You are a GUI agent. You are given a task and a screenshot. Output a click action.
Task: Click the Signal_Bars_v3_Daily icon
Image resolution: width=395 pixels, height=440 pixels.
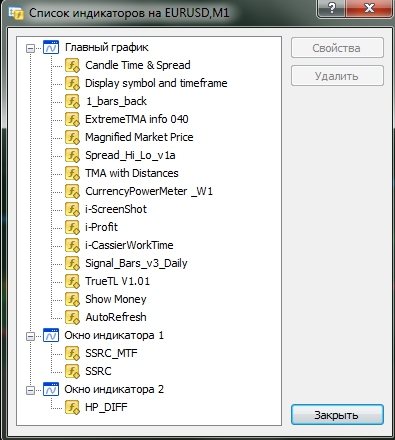click(x=72, y=263)
